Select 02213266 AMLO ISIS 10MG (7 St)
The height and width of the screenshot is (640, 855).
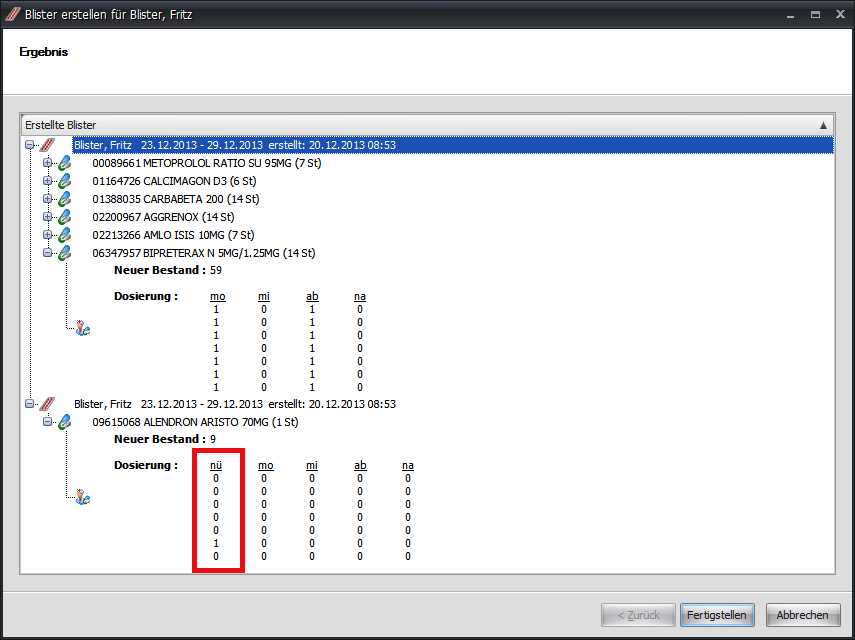[x=173, y=235]
